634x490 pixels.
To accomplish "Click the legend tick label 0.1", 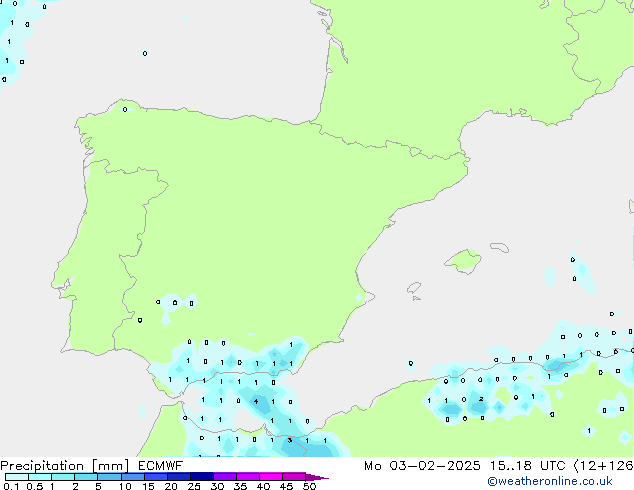I will 10,486.
